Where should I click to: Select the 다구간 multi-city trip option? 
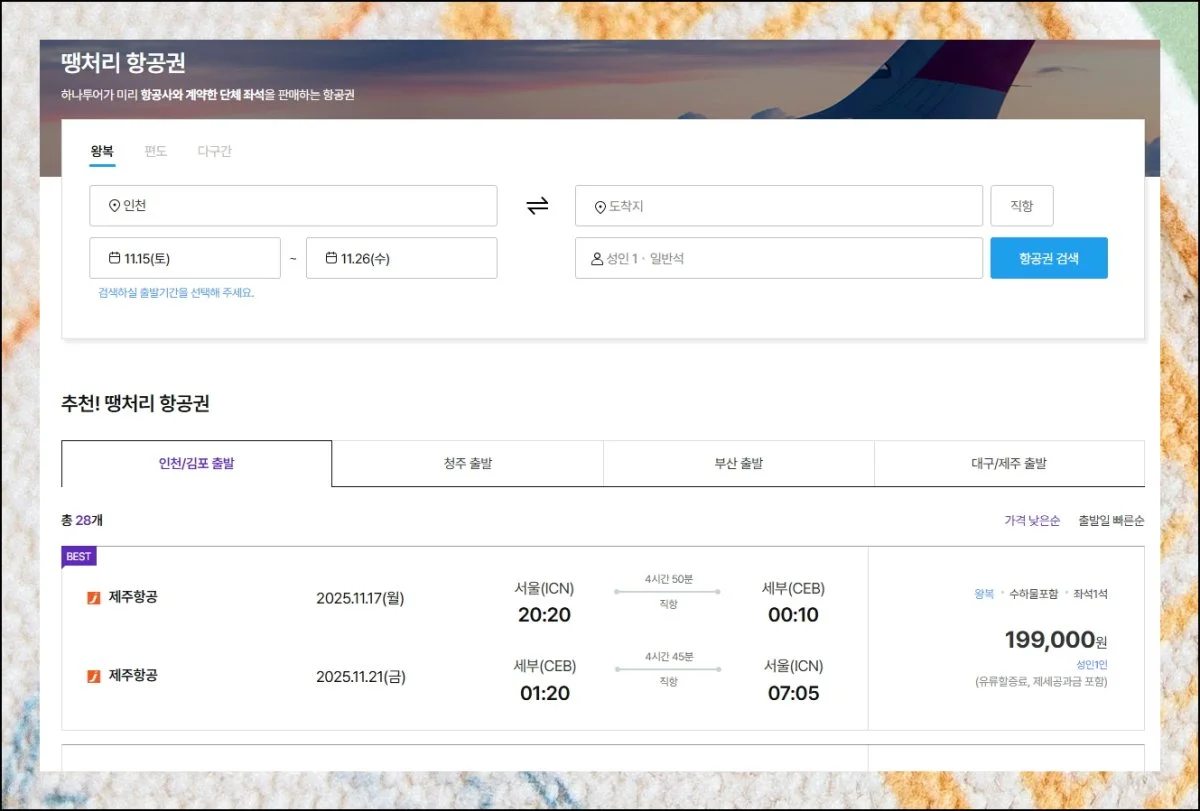pyautogui.click(x=214, y=152)
